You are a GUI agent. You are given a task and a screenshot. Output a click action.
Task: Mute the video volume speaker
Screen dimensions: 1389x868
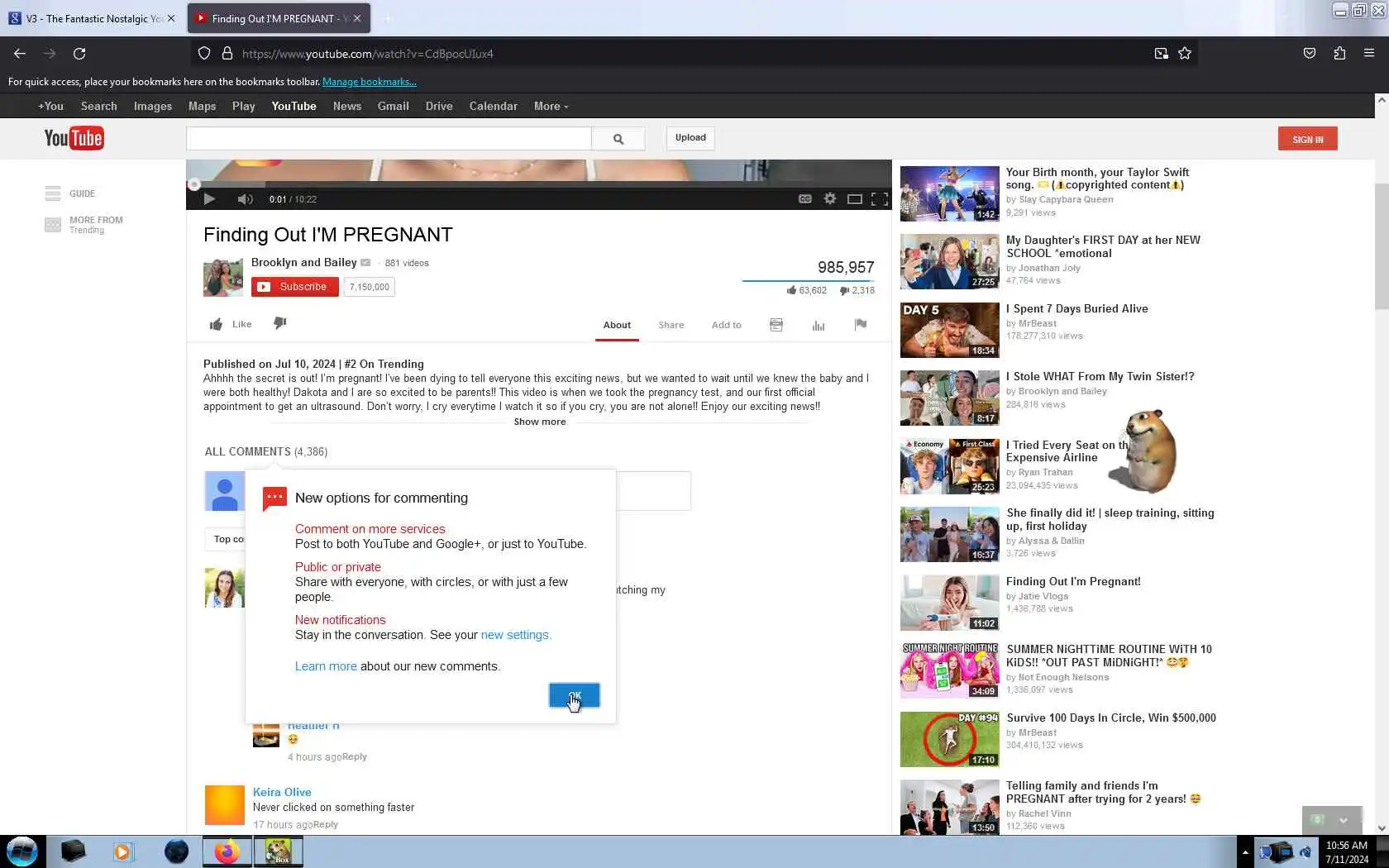pyautogui.click(x=245, y=199)
